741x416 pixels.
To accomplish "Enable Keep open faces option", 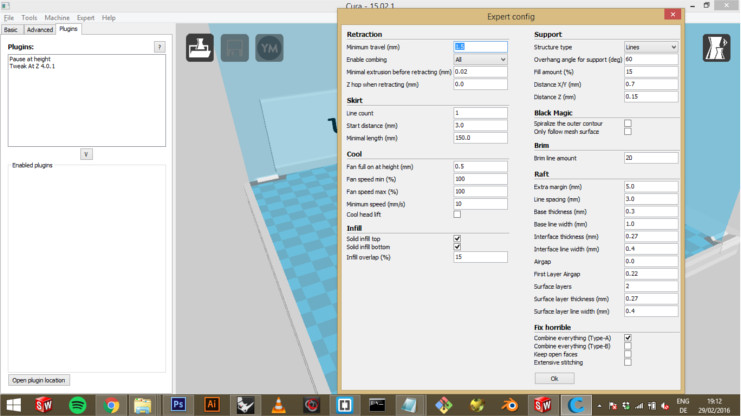I will click(x=628, y=354).
